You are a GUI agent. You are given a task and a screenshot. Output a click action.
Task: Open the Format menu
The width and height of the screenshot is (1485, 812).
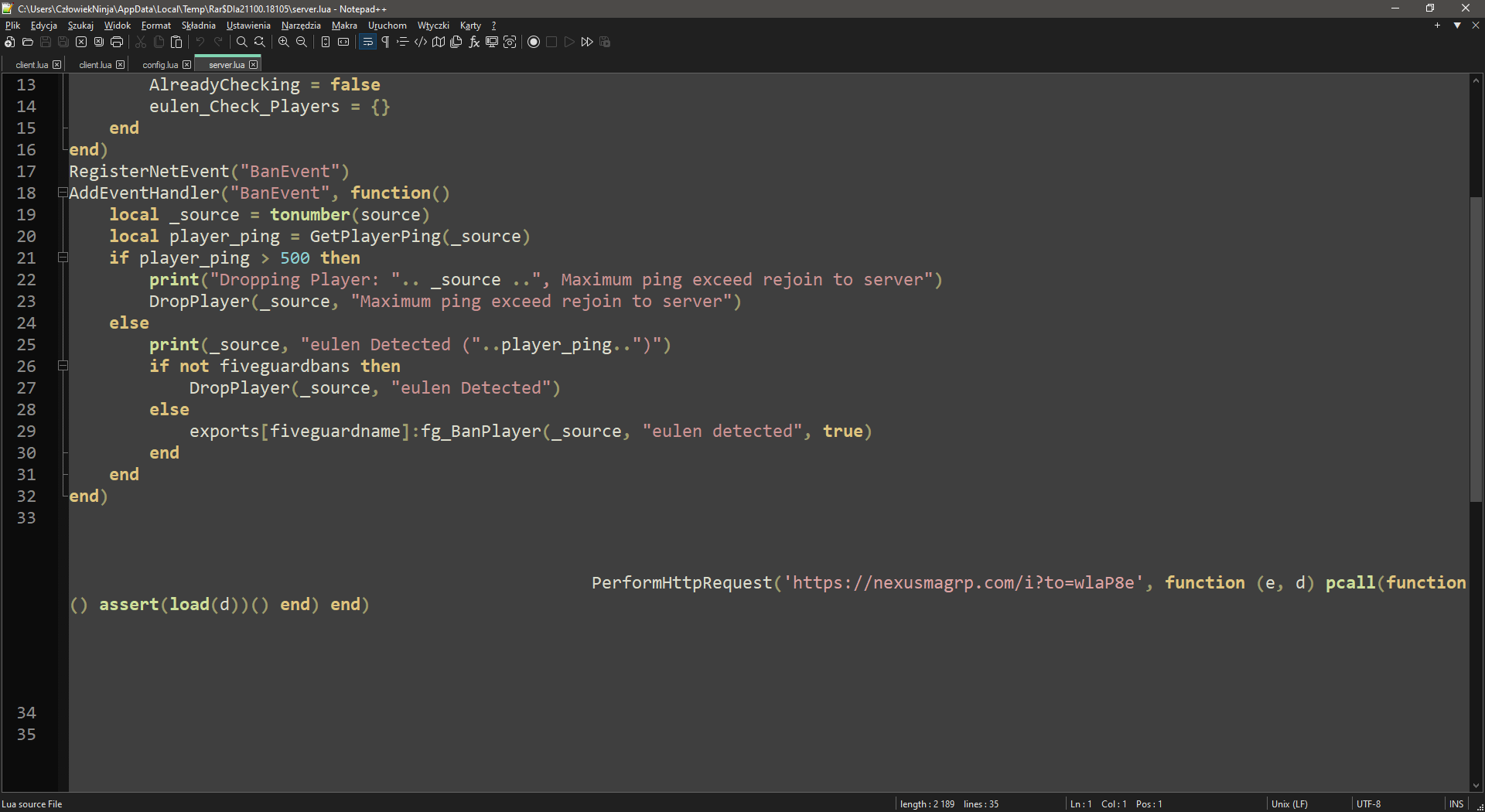pos(156,26)
